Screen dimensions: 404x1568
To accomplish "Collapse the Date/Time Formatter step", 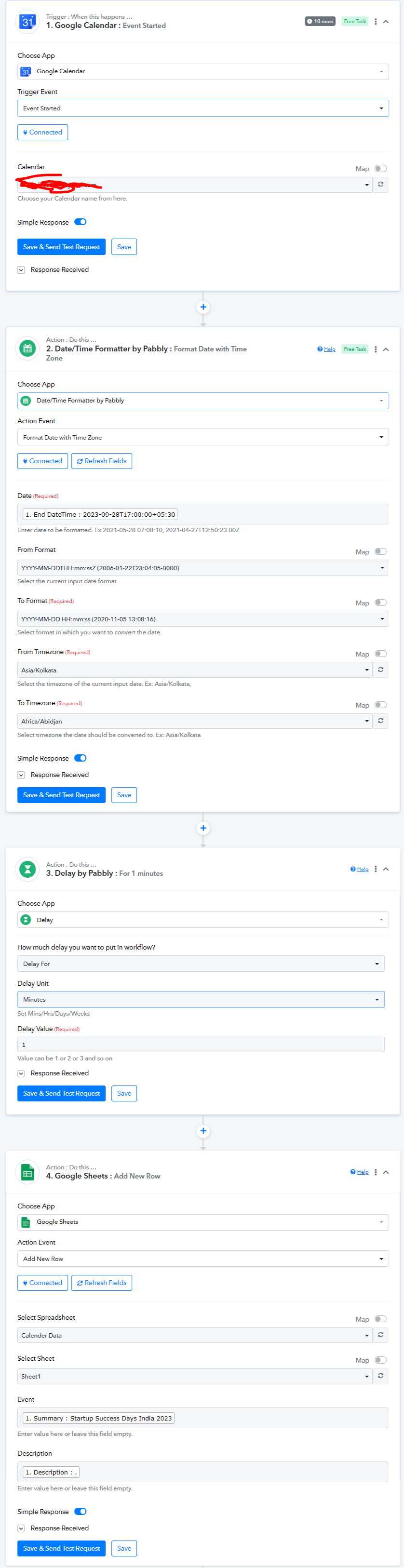I will click(x=386, y=349).
